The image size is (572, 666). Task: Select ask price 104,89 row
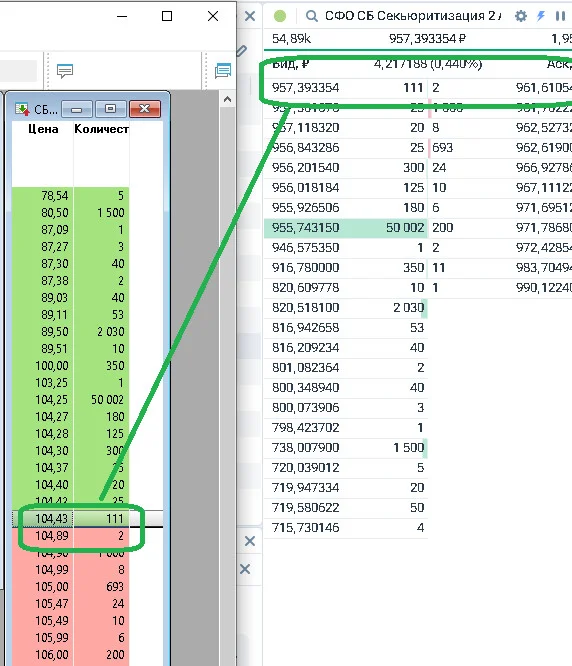(x=70, y=536)
